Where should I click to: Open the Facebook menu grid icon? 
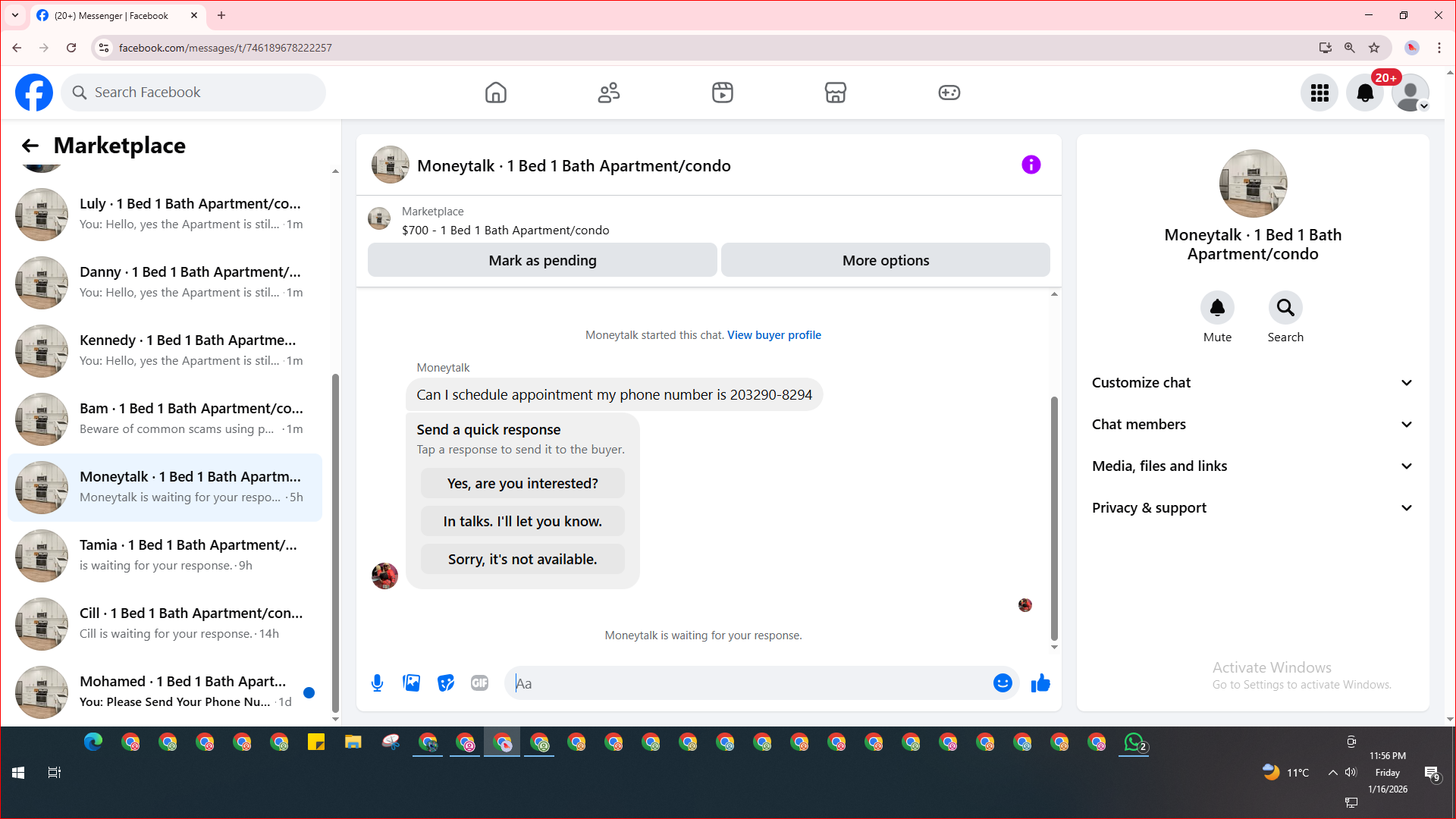1319,93
